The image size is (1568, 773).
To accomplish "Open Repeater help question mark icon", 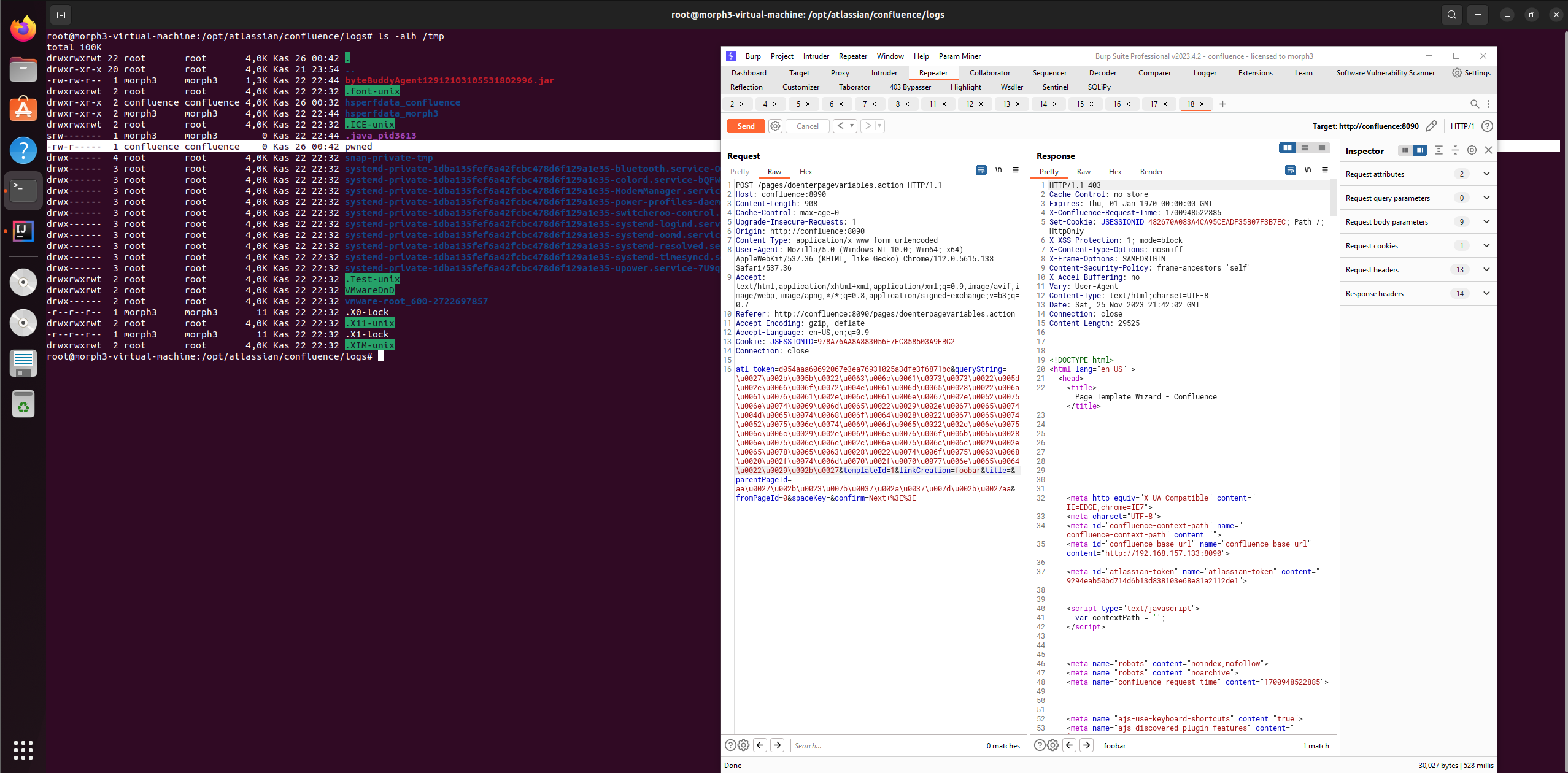I will point(1487,126).
